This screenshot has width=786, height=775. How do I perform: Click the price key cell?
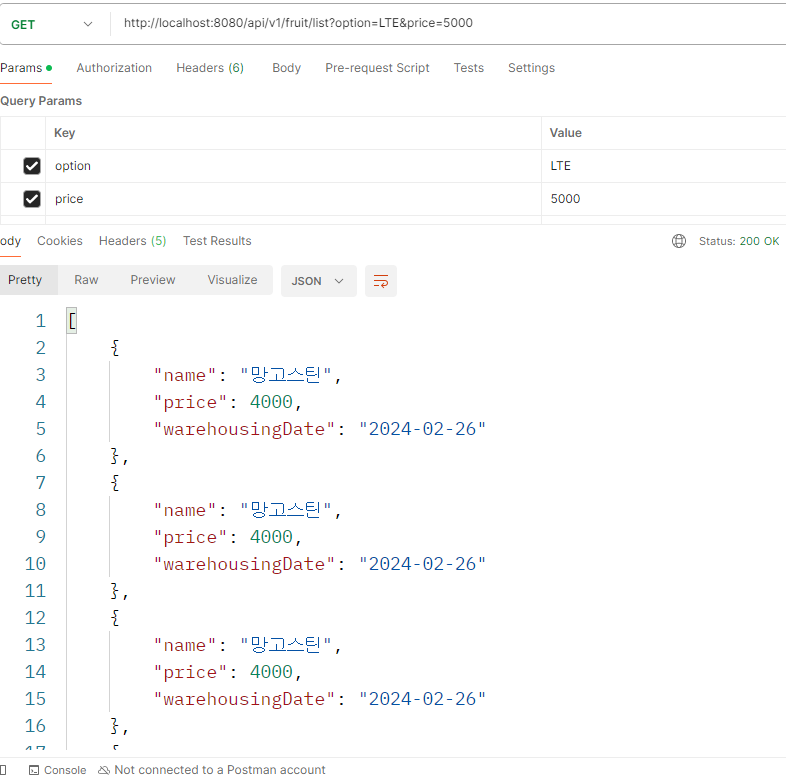[x=293, y=199]
